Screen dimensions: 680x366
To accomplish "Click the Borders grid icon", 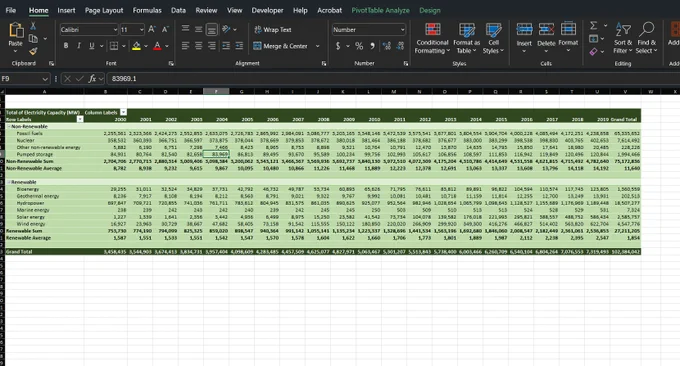I will 114,46.
